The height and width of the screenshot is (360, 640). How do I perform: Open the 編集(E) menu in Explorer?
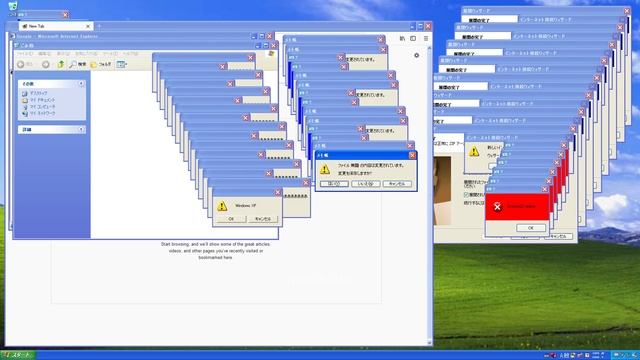pyautogui.click(x=44, y=54)
